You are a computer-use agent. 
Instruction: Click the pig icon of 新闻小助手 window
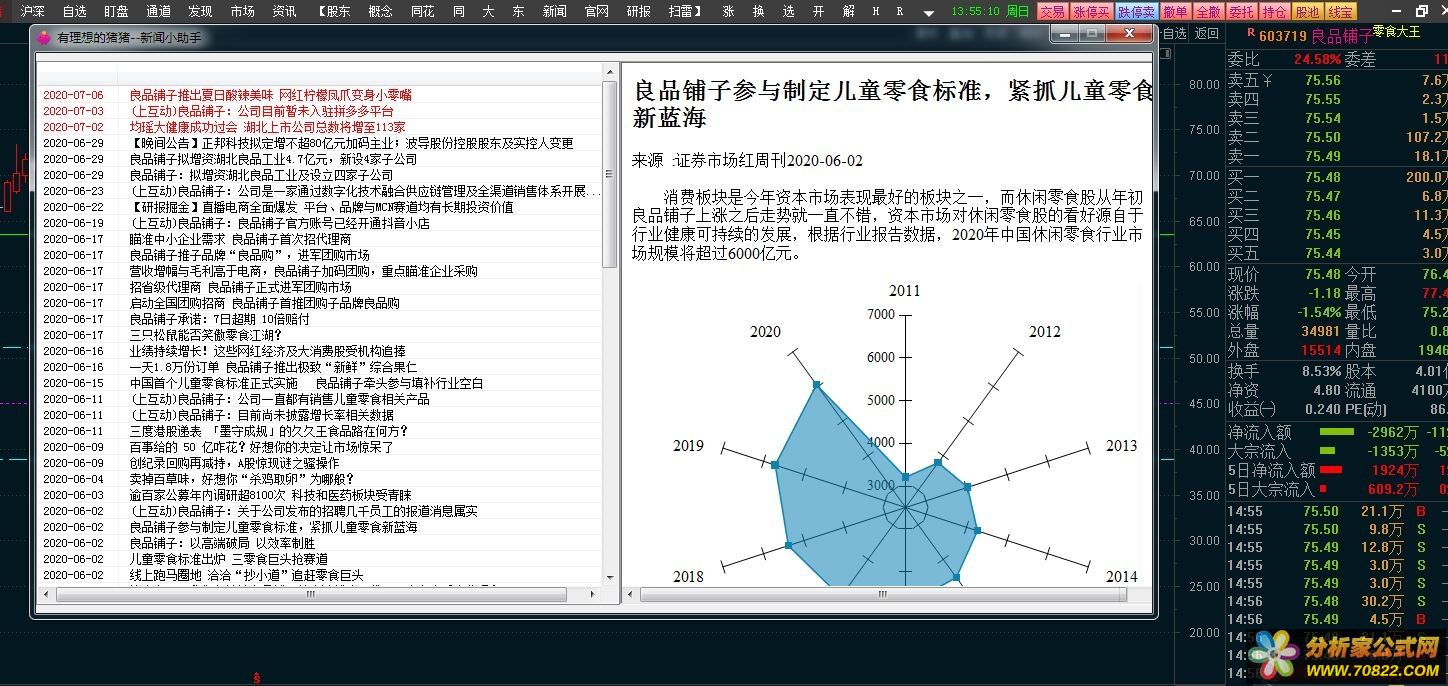pyautogui.click(x=44, y=37)
